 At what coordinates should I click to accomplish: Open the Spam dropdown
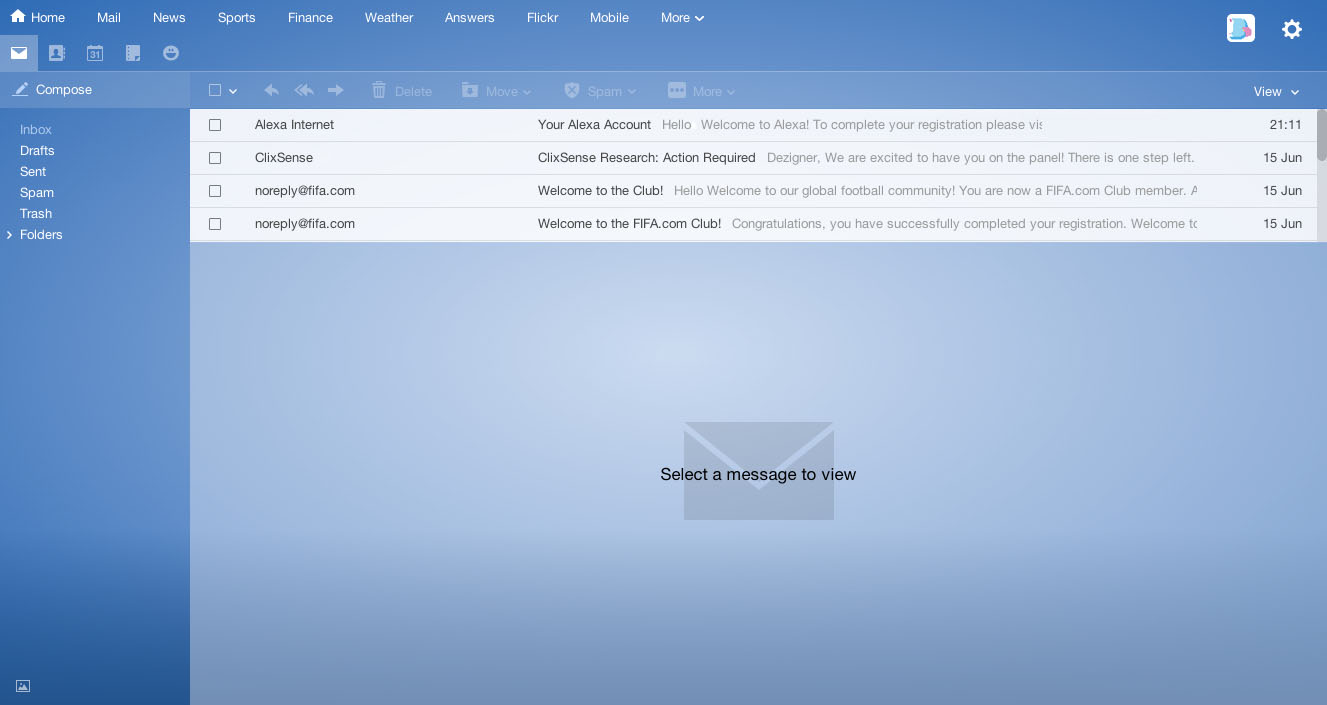600,90
